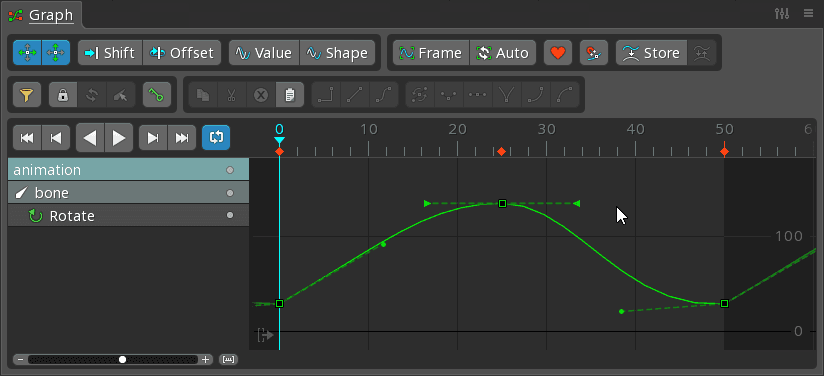
Task: Open the graph settings sliders icon
Action: (782, 14)
